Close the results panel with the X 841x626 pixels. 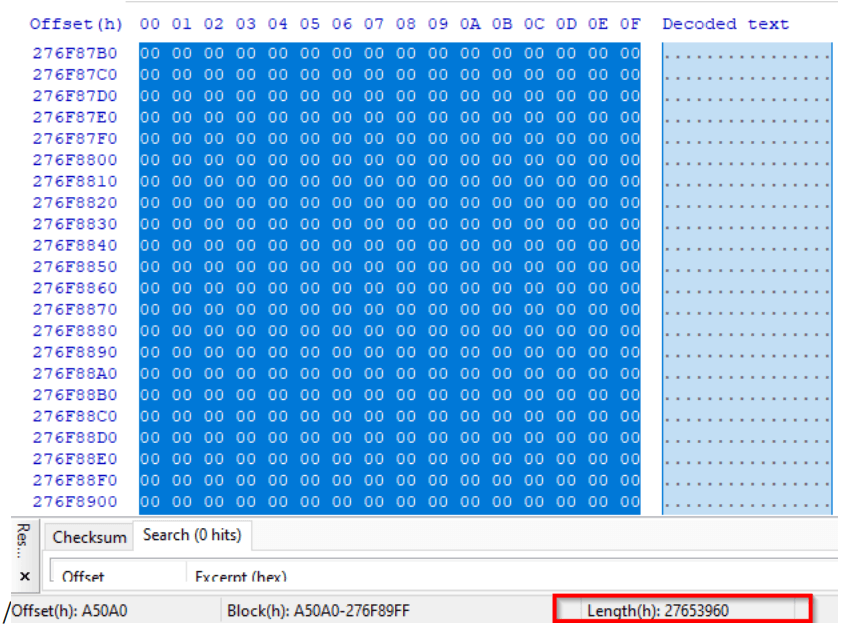[x=25, y=576]
